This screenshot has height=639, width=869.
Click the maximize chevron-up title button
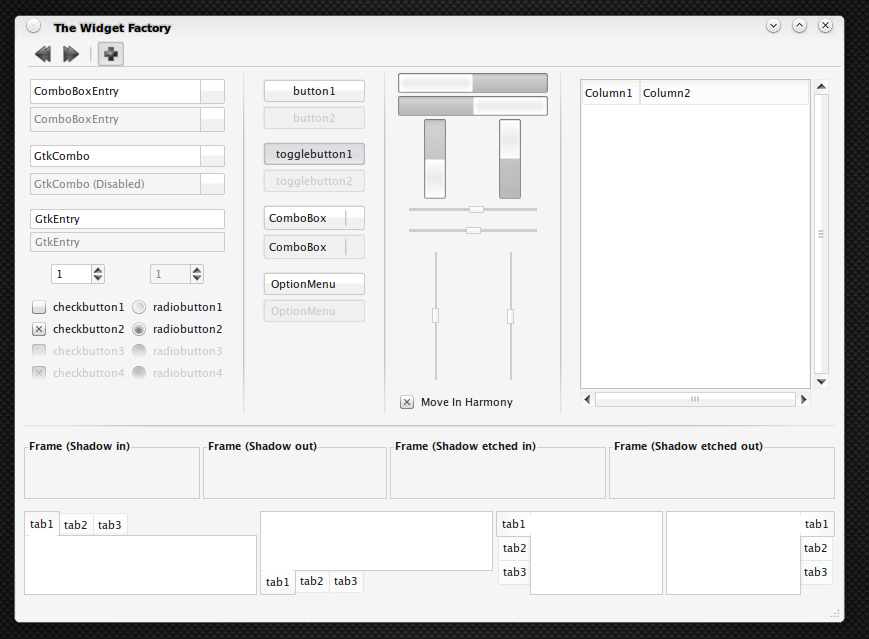[x=799, y=25]
